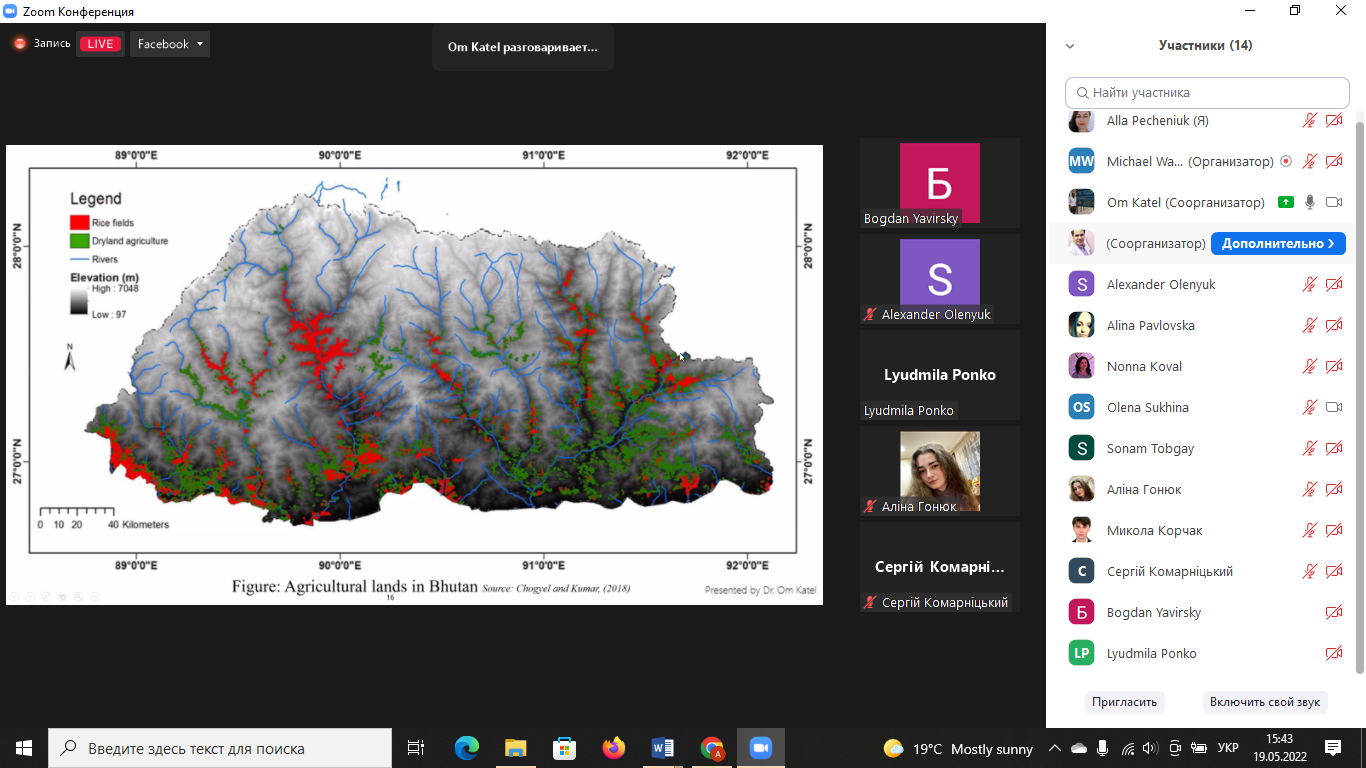This screenshot has width=1366, height=768.
Task: Expand hidden system tray icons arrow
Action: (x=1054, y=748)
